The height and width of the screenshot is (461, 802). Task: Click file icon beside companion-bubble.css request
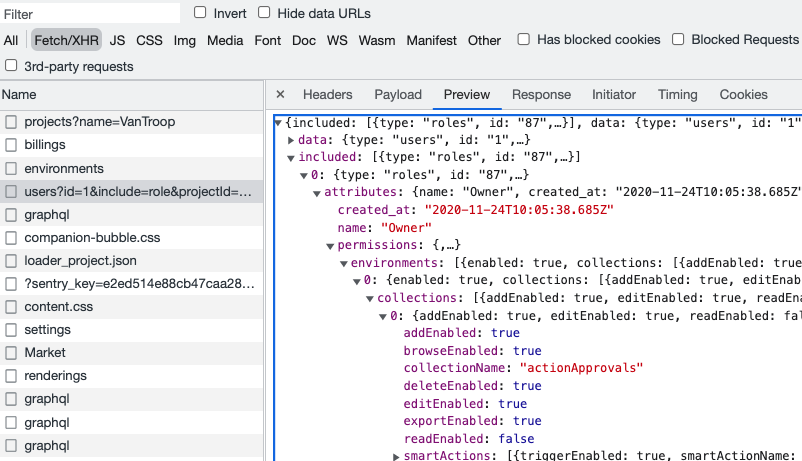click(x=11, y=238)
